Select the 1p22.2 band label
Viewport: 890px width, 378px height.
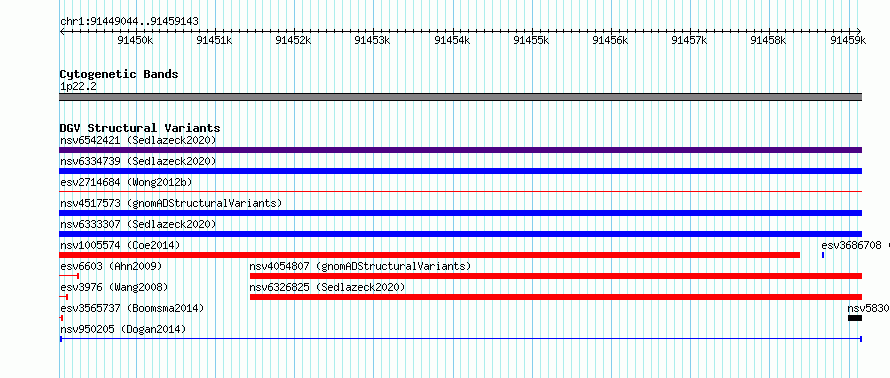(78, 86)
